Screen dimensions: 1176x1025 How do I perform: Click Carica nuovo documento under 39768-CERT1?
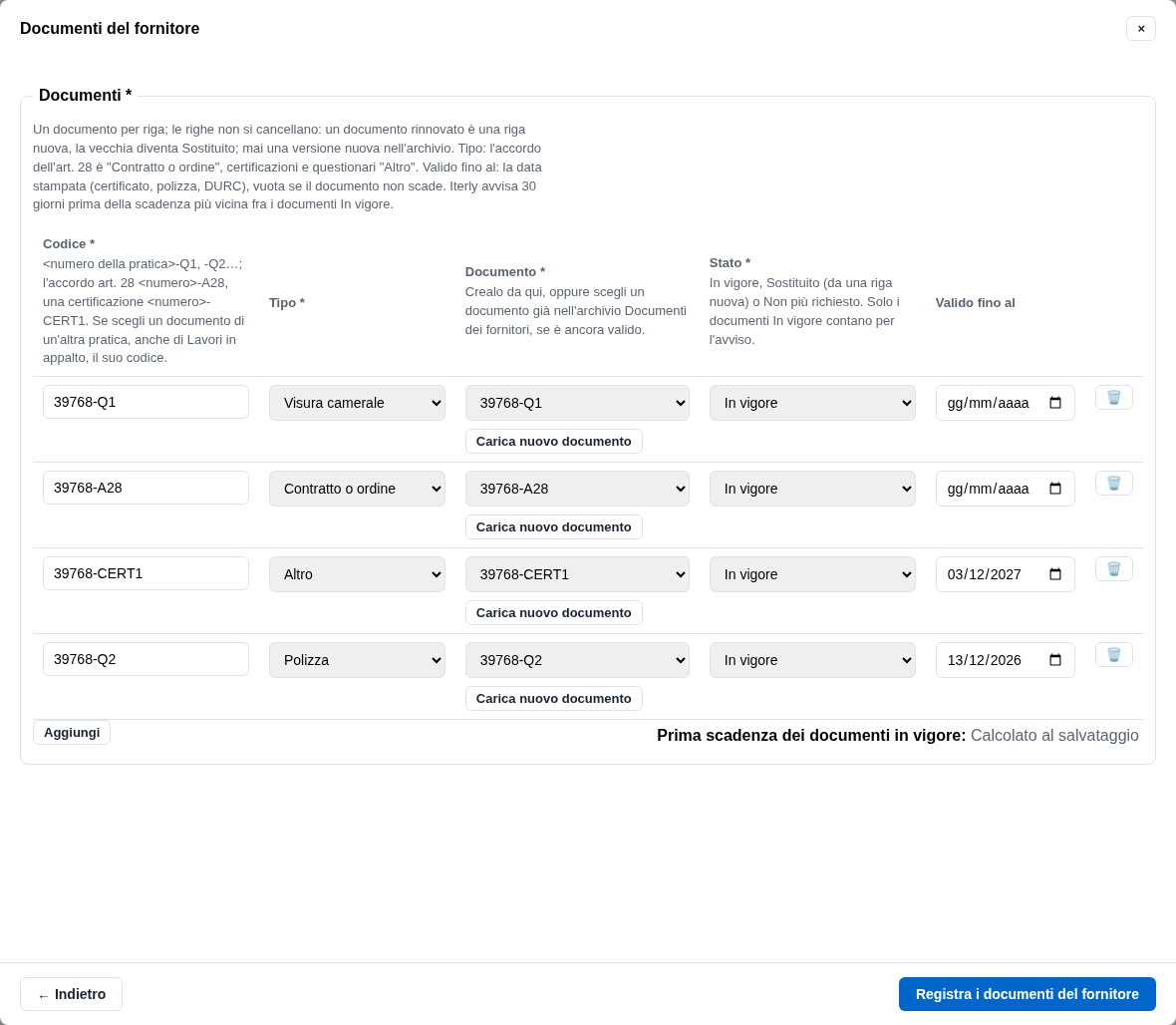click(553, 612)
